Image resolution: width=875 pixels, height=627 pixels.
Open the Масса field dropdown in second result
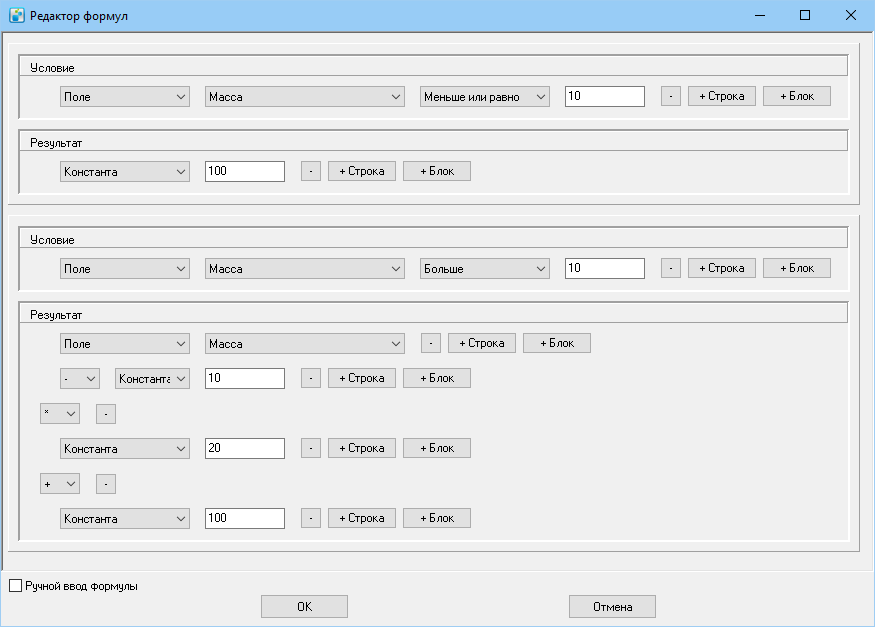pyautogui.click(x=305, y=344)
